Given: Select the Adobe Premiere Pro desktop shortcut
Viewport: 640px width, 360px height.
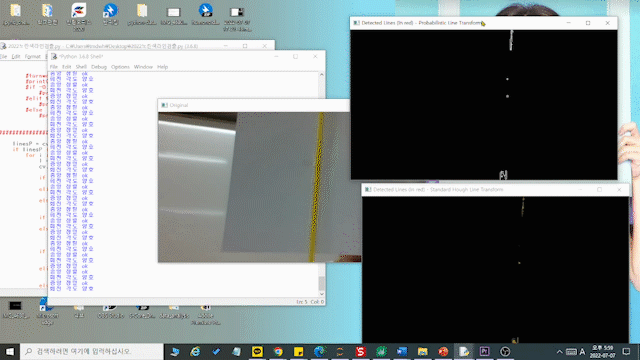Looking at the screenshot, I should point(205,315).
